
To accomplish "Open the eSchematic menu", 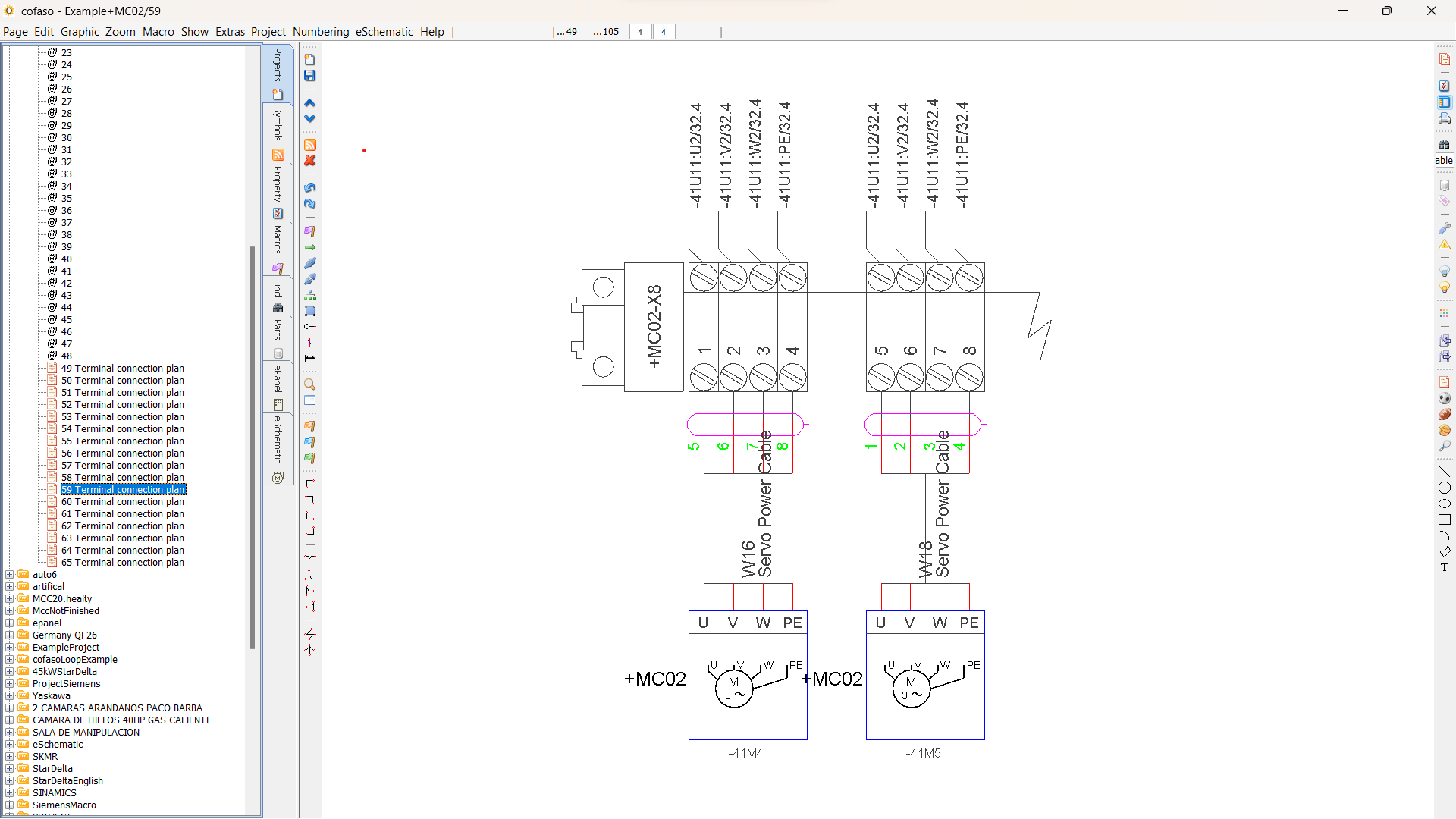I will tap(384, 32).
